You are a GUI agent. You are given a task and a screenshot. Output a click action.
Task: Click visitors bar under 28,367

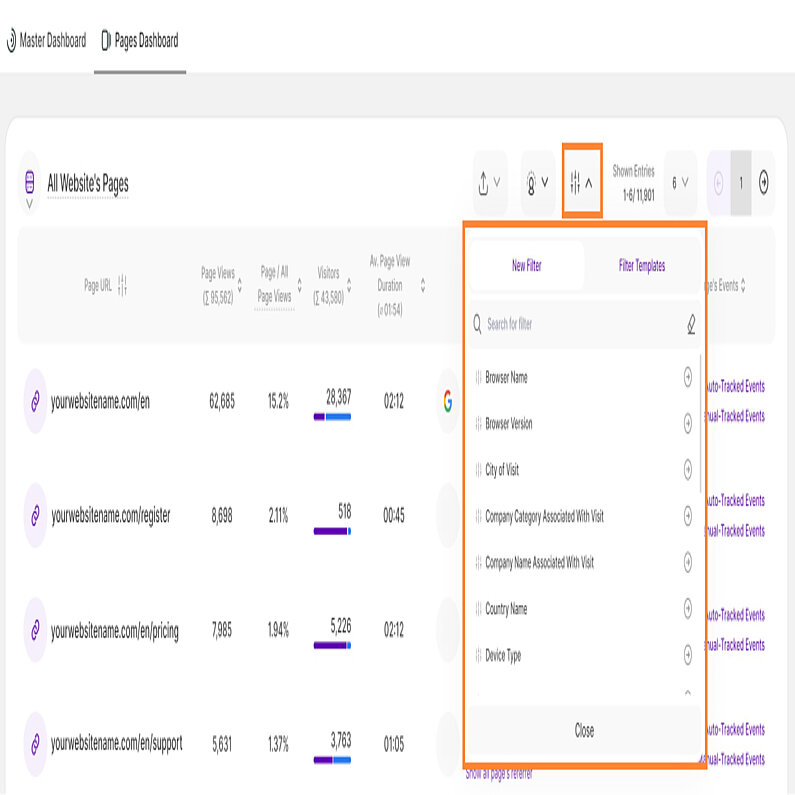coord(333,417)
